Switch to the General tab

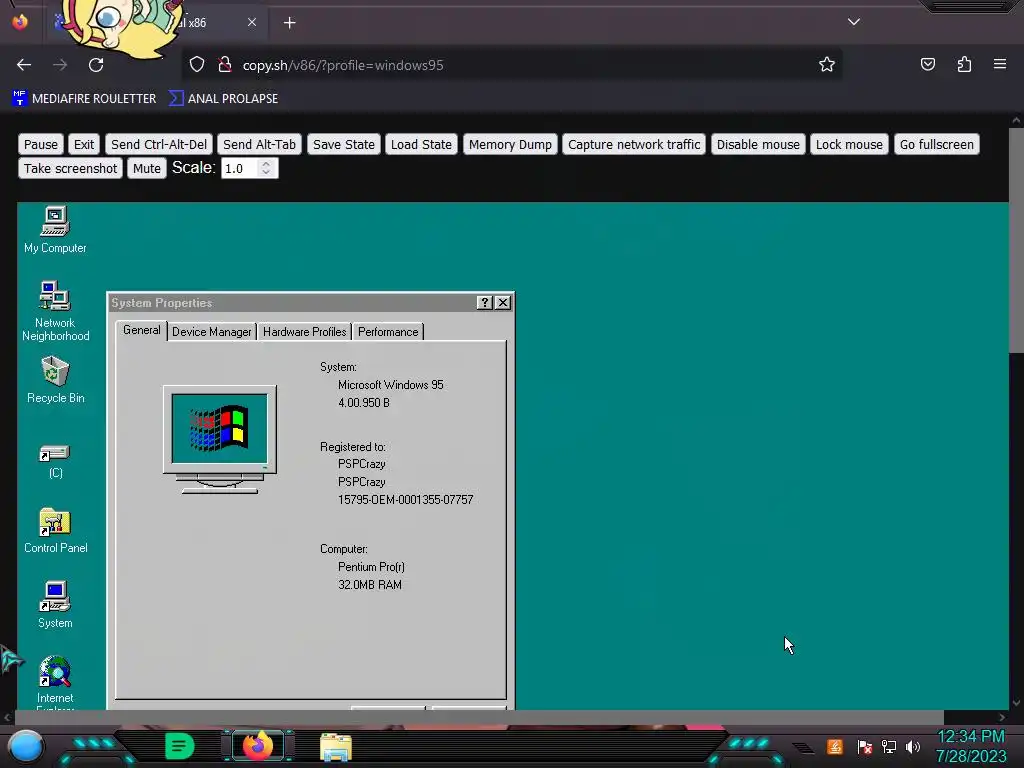142,330
